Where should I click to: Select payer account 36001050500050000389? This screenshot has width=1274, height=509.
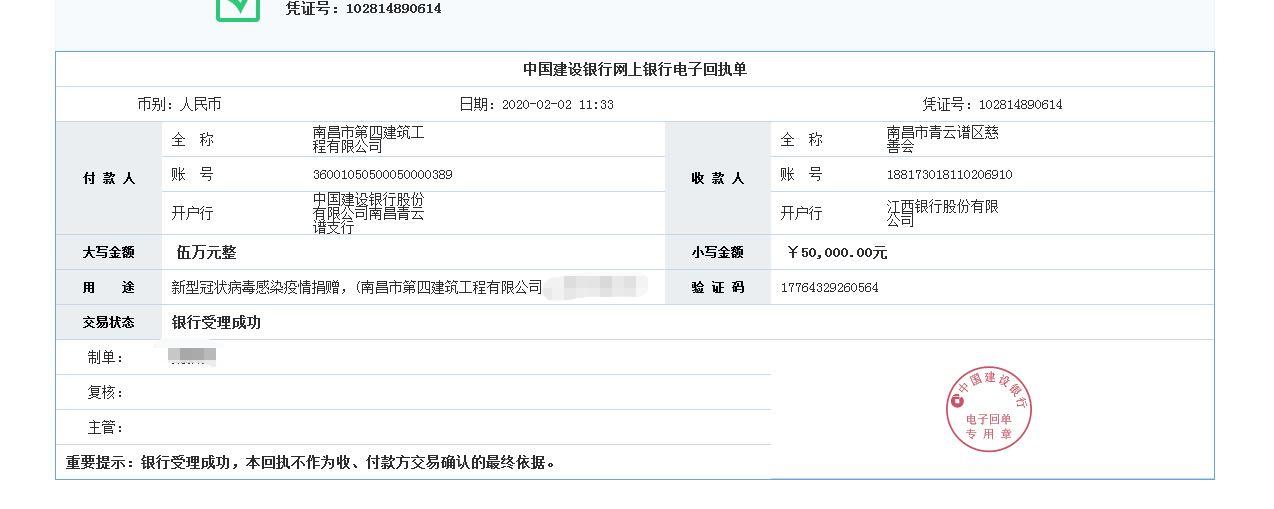pos(382,174)
